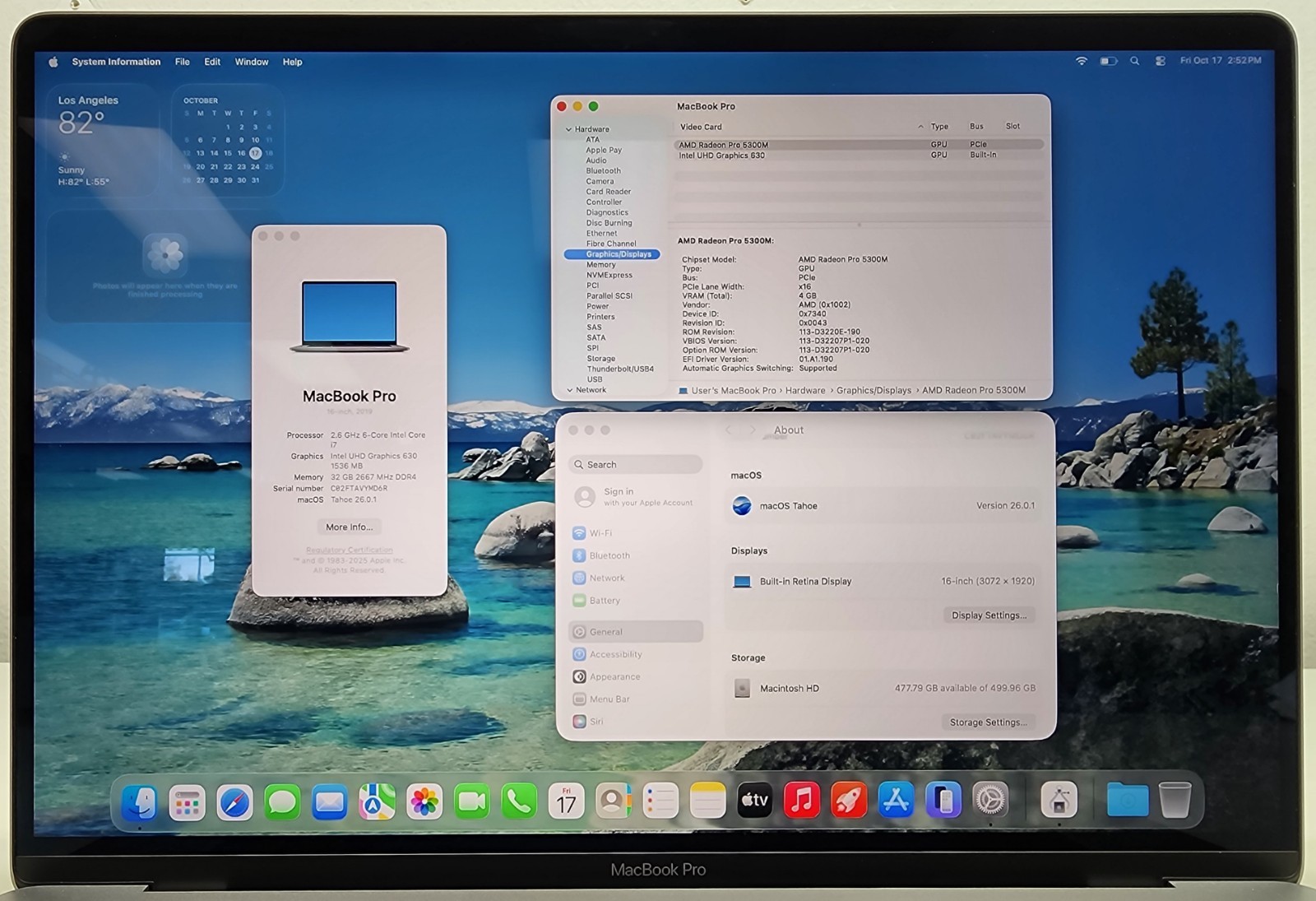
Task: Open the Los Angeles weather widget
Action: coord(101,140)
